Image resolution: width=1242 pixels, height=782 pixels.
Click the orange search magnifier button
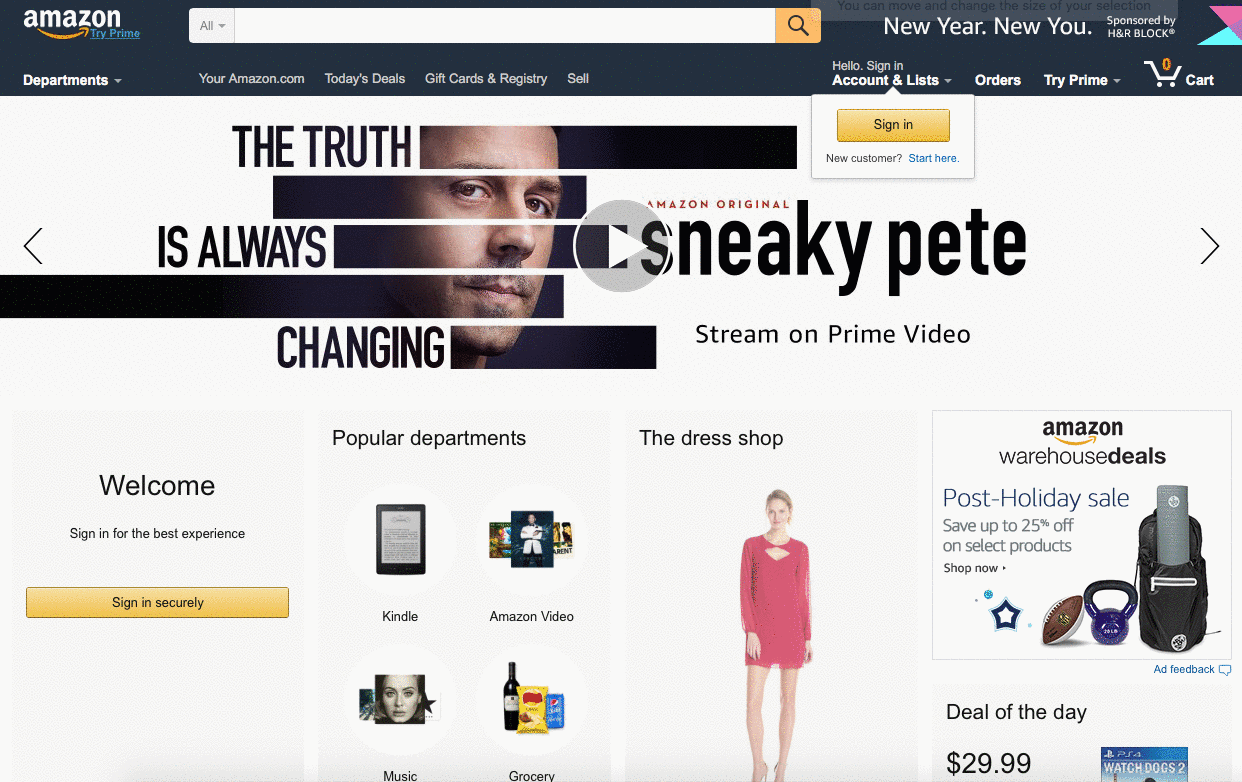click(x=798, y=26)
